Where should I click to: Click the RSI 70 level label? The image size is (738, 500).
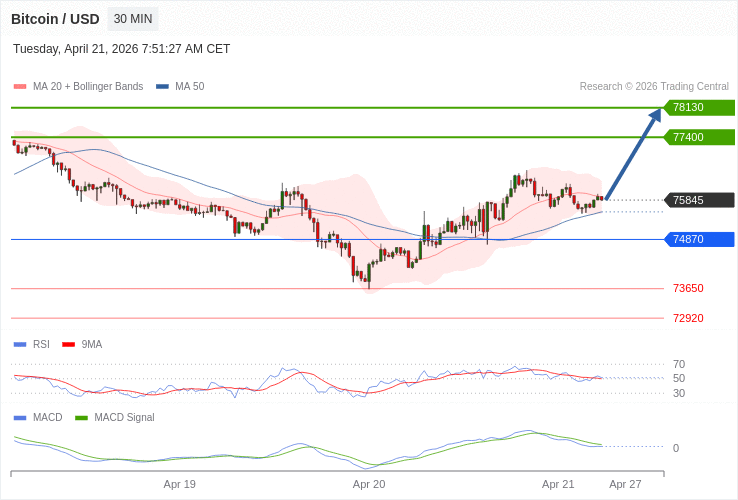point(679,364)
